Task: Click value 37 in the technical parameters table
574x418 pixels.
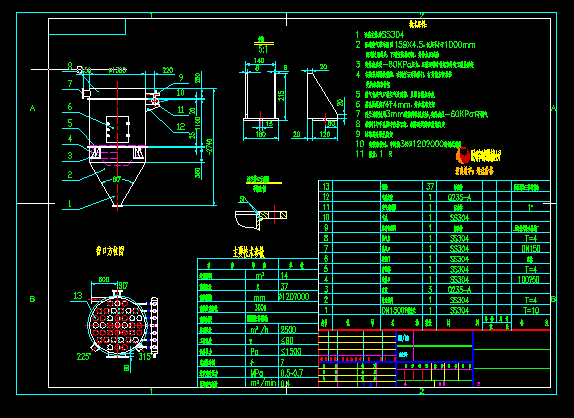Action: click(x=284, y=286)
